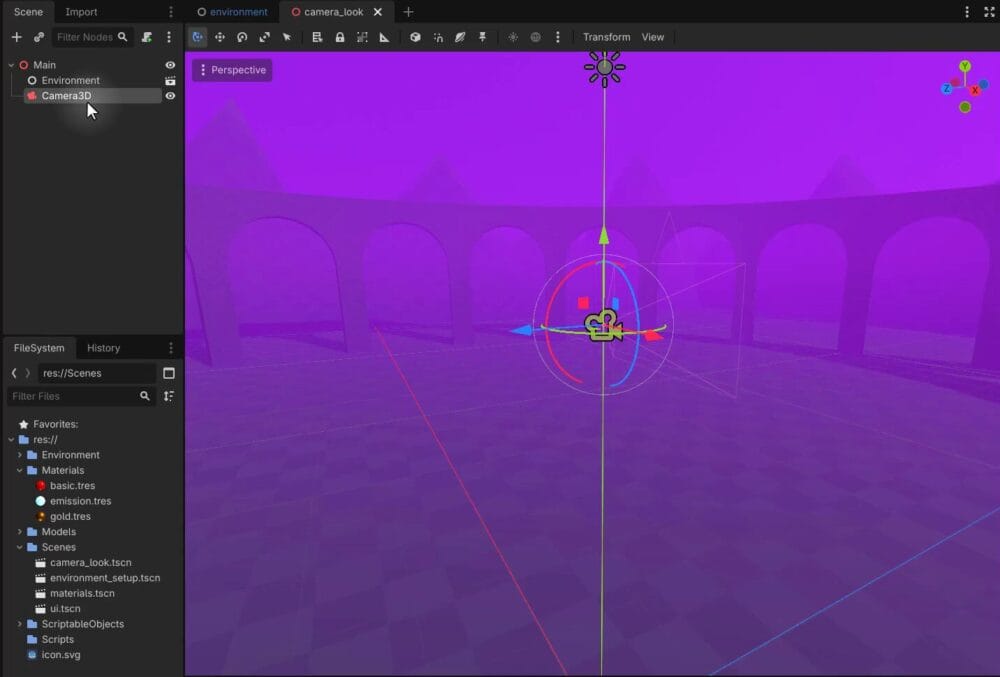Add a new node with plus icon

click(x=17, y=37)
